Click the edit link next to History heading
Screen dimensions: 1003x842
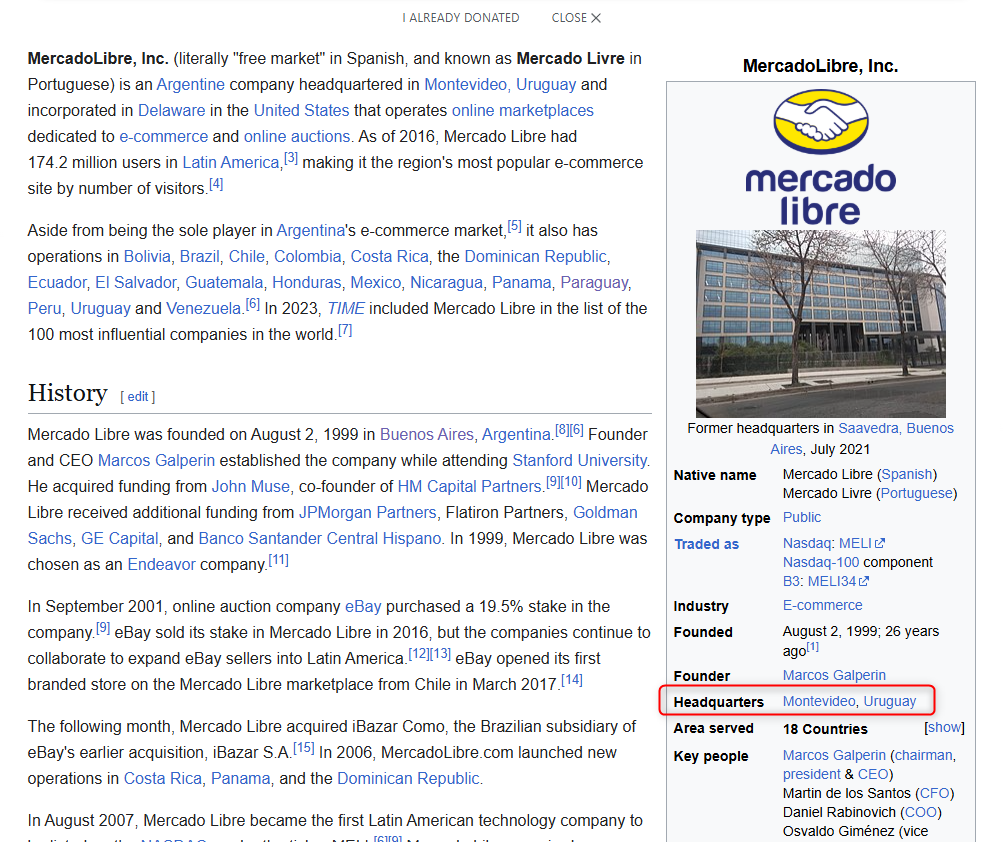tap(138, 397)
